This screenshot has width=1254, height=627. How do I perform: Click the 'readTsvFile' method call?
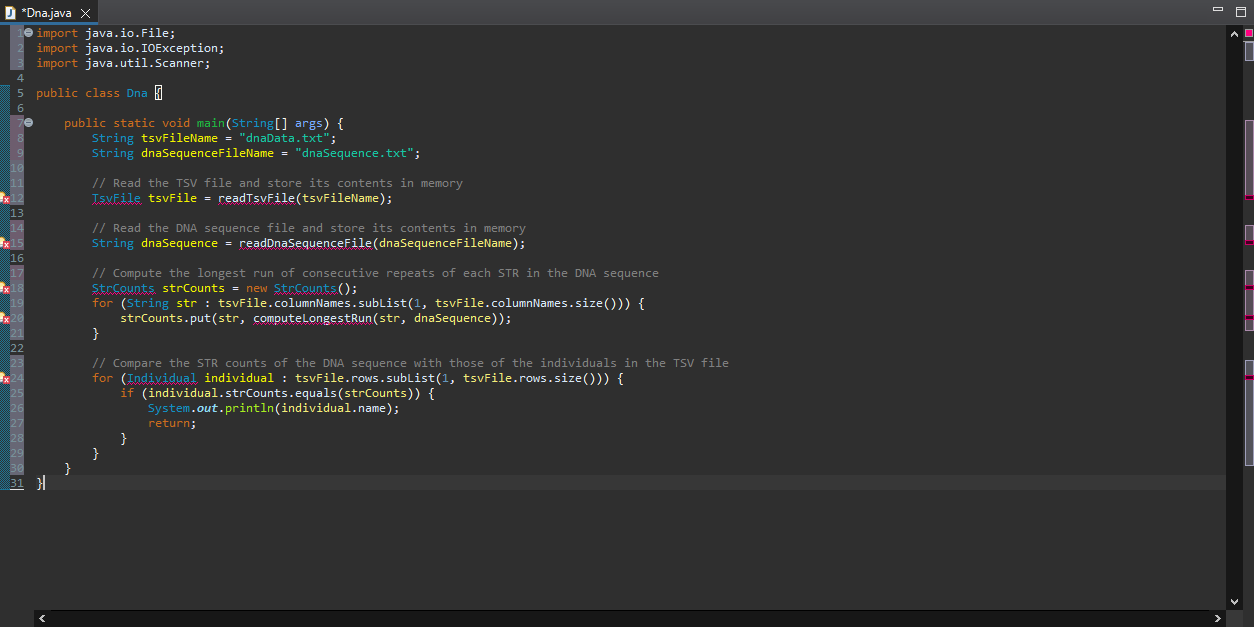point(256,198)
